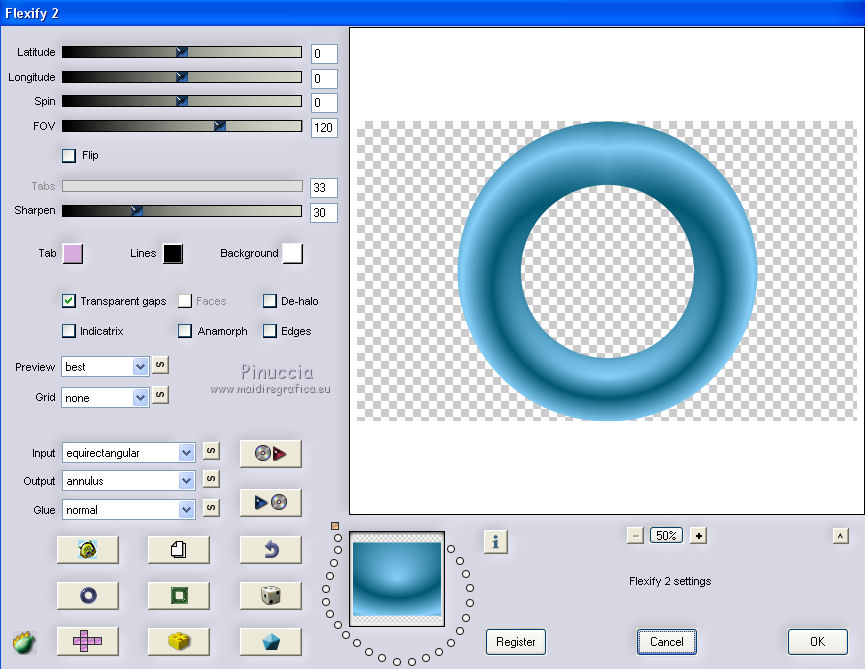The width and height of the screenshot is (865, 669).
Task: Click the orange square marker above thumbnail
Action: (x=334, y=526)
